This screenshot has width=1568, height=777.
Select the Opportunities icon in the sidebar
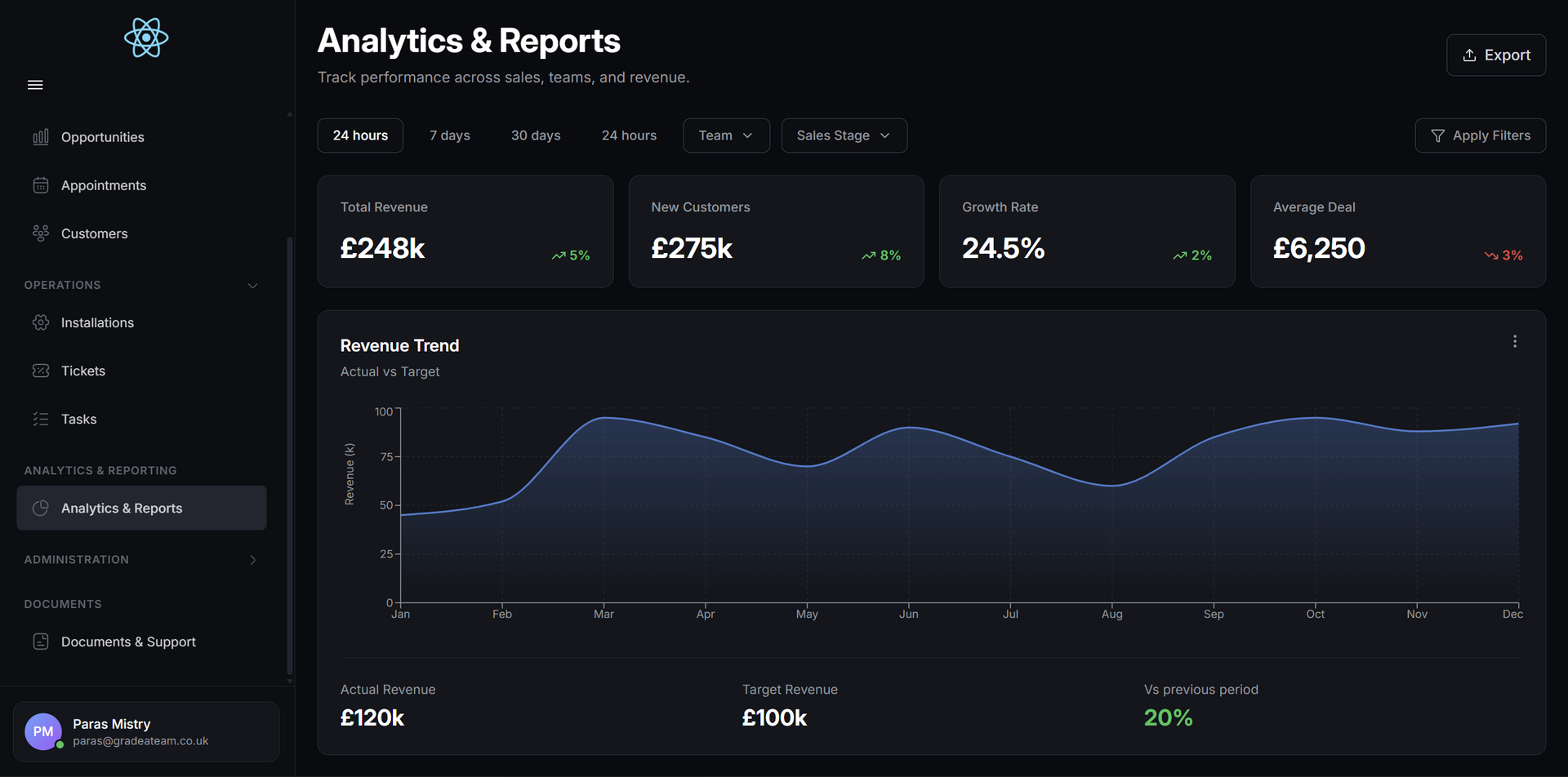coord(41,136)
